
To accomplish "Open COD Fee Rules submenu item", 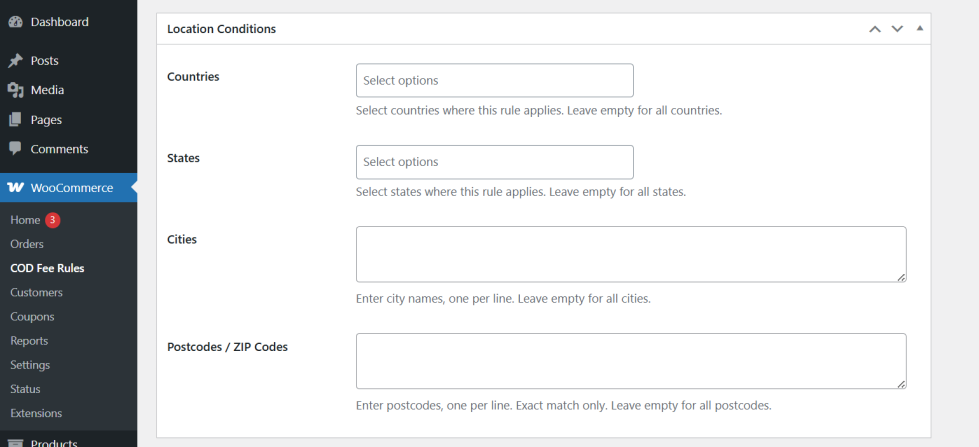I will click(47, 268).
